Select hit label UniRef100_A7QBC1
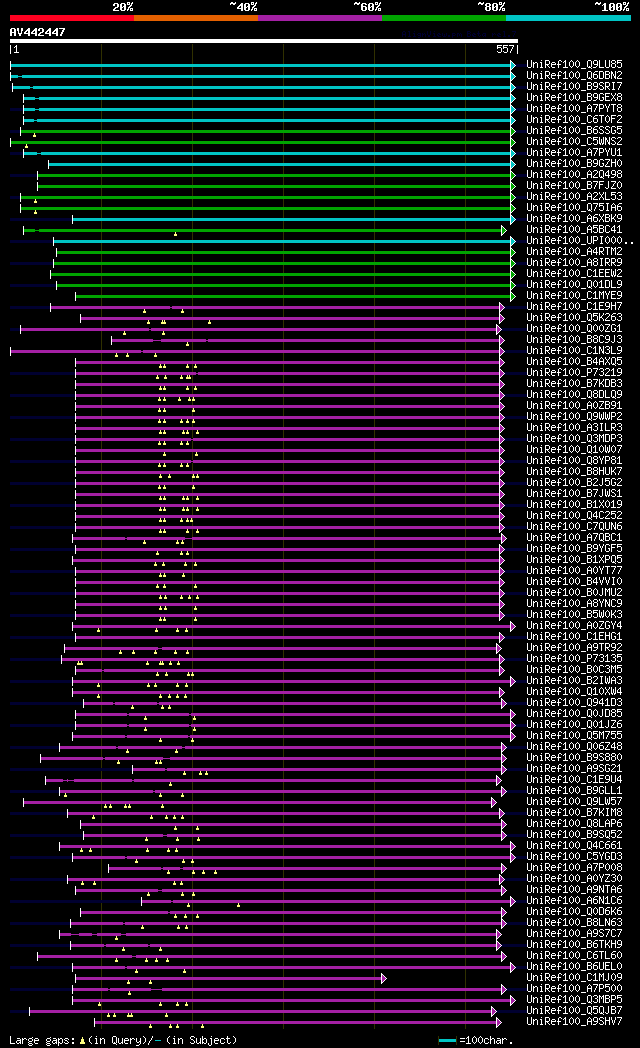The width and height of the screenshot is (640, 1048). coord(574,537)
